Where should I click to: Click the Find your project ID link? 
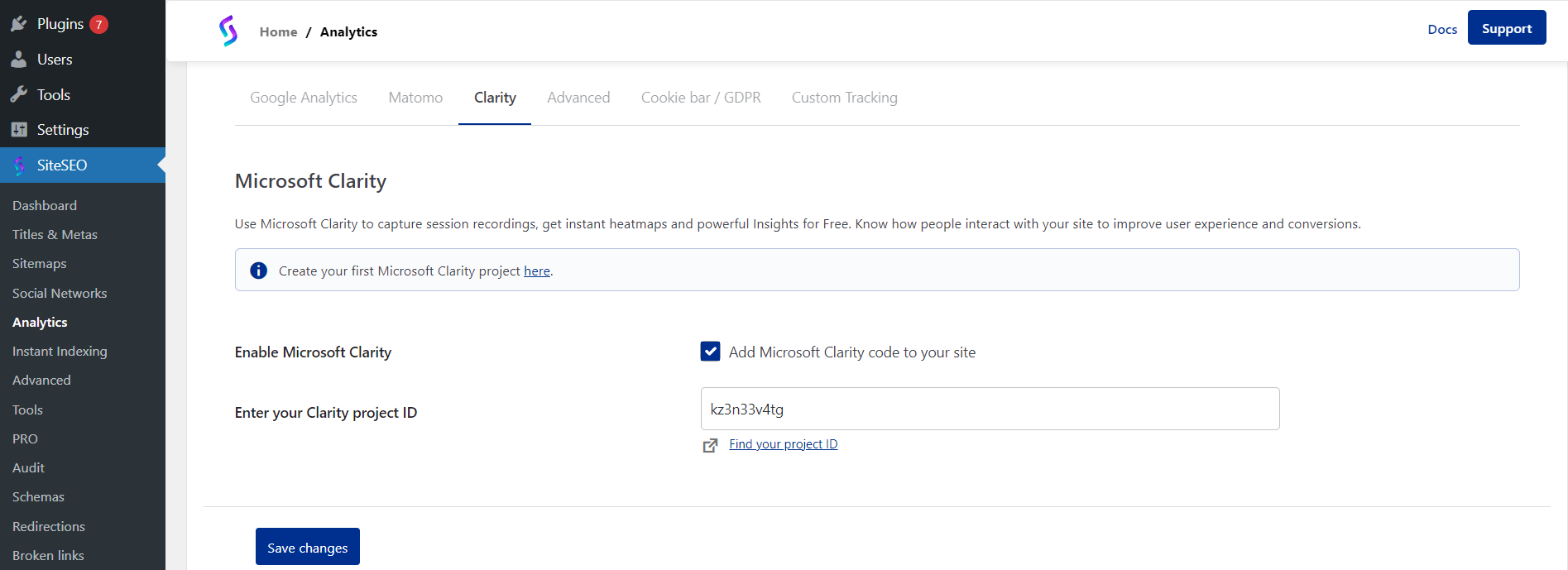point(784,444)
